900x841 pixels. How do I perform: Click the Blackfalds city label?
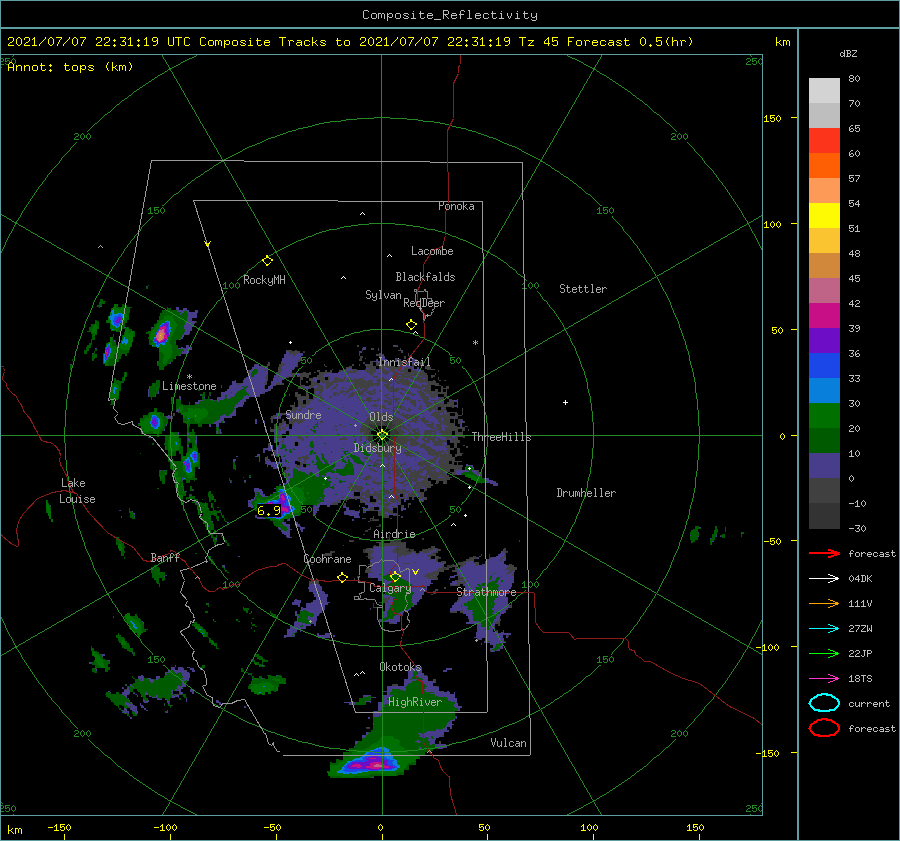[x=425, y=277]
